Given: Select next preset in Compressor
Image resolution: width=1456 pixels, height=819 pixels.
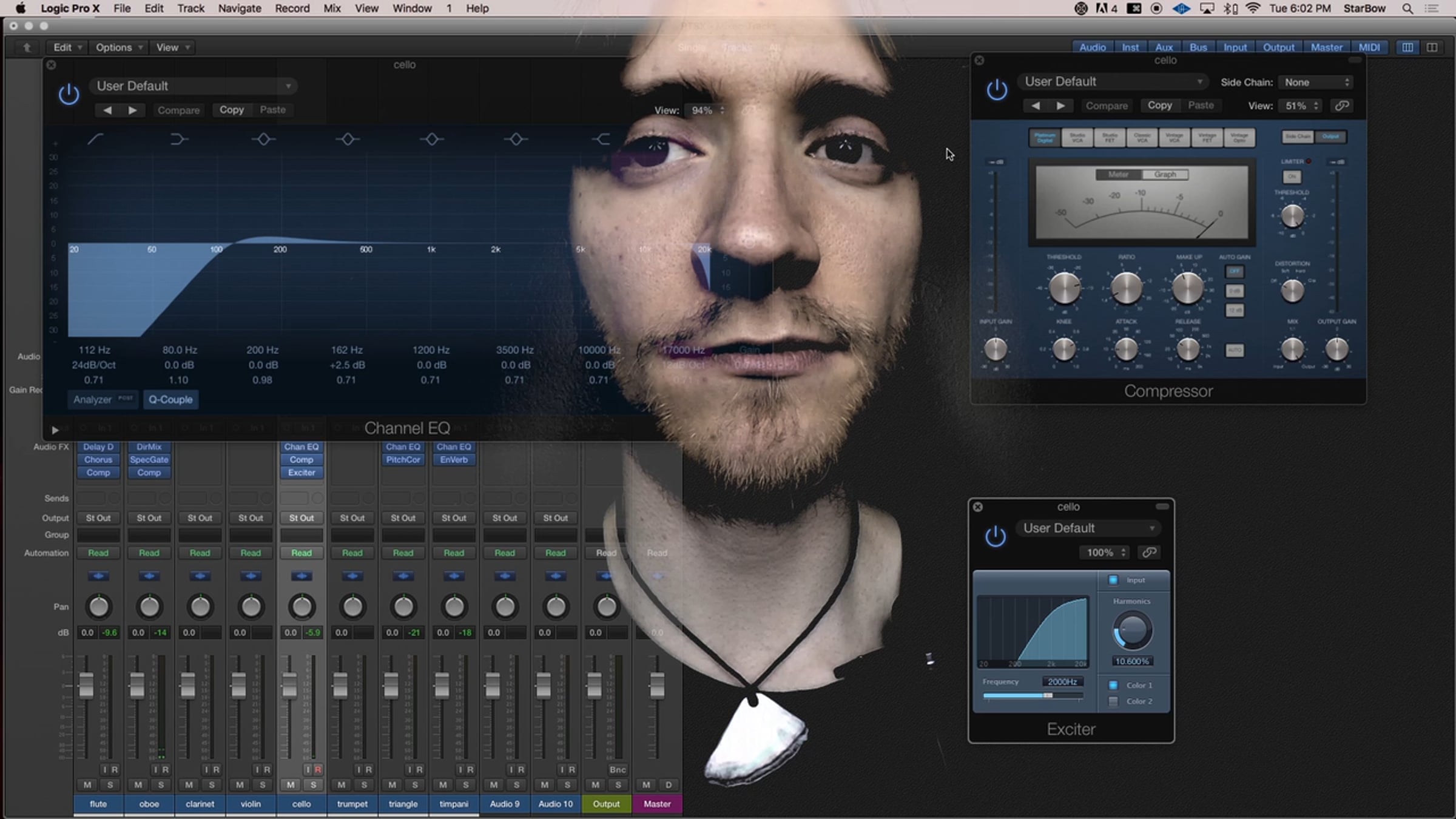Looking at the screenshot, I should pyautogui.click(x=1060, y=106).
